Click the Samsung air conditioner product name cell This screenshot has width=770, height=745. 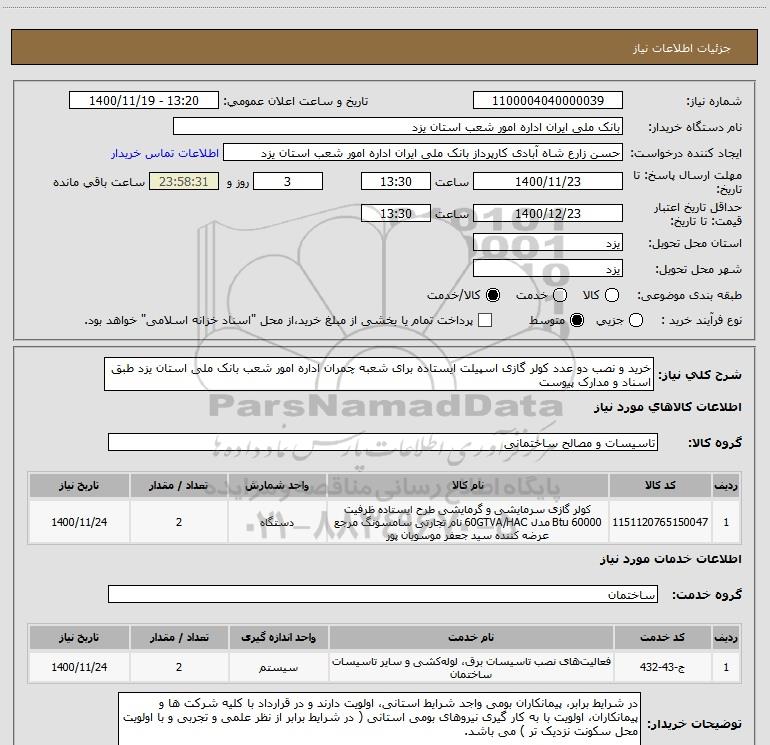click(x=468, y=522)
